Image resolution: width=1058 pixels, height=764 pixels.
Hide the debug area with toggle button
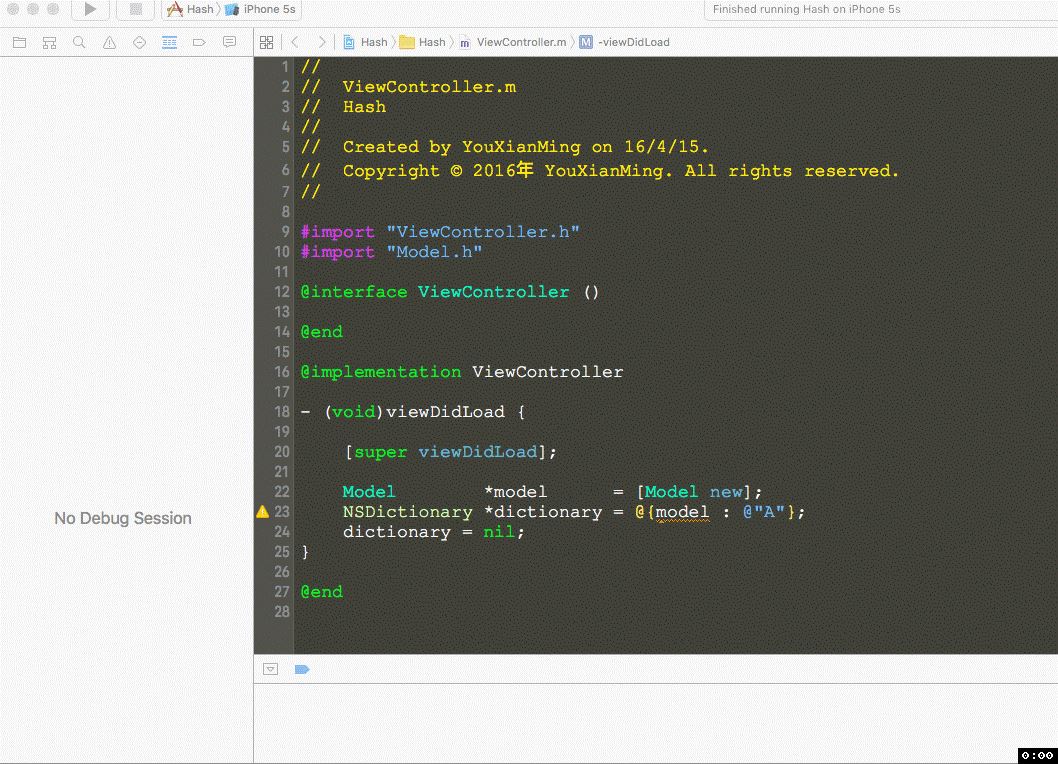coord(270,670)
